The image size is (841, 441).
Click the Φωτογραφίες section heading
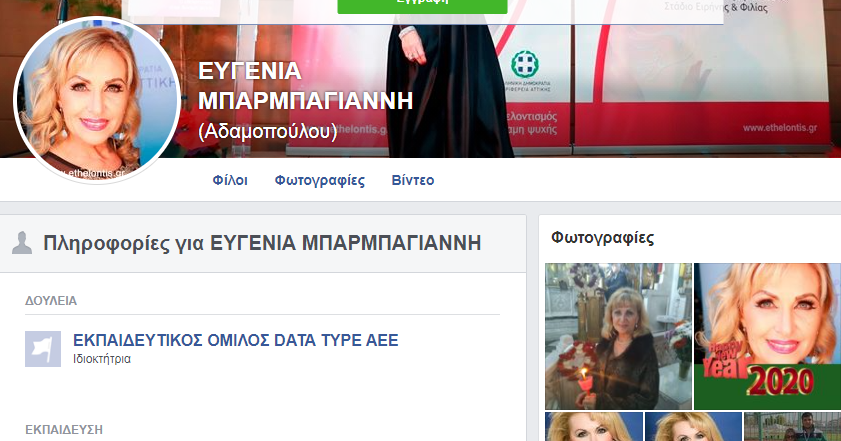click(x=602, y=238)
